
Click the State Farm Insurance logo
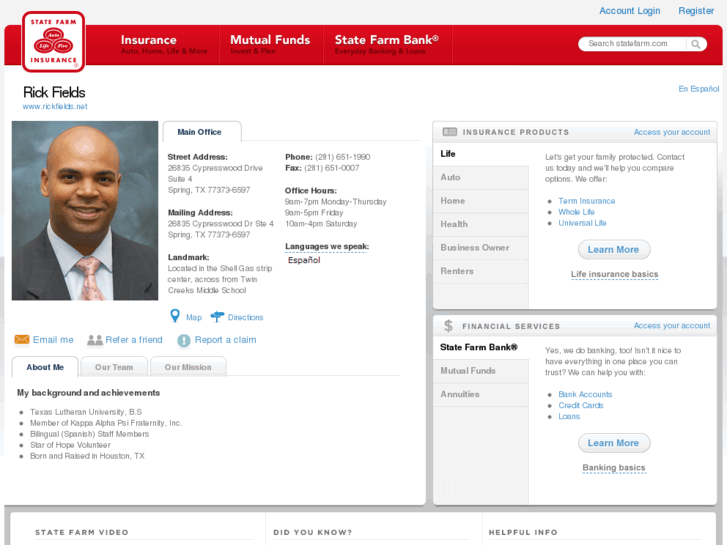[x=53, y=42]
